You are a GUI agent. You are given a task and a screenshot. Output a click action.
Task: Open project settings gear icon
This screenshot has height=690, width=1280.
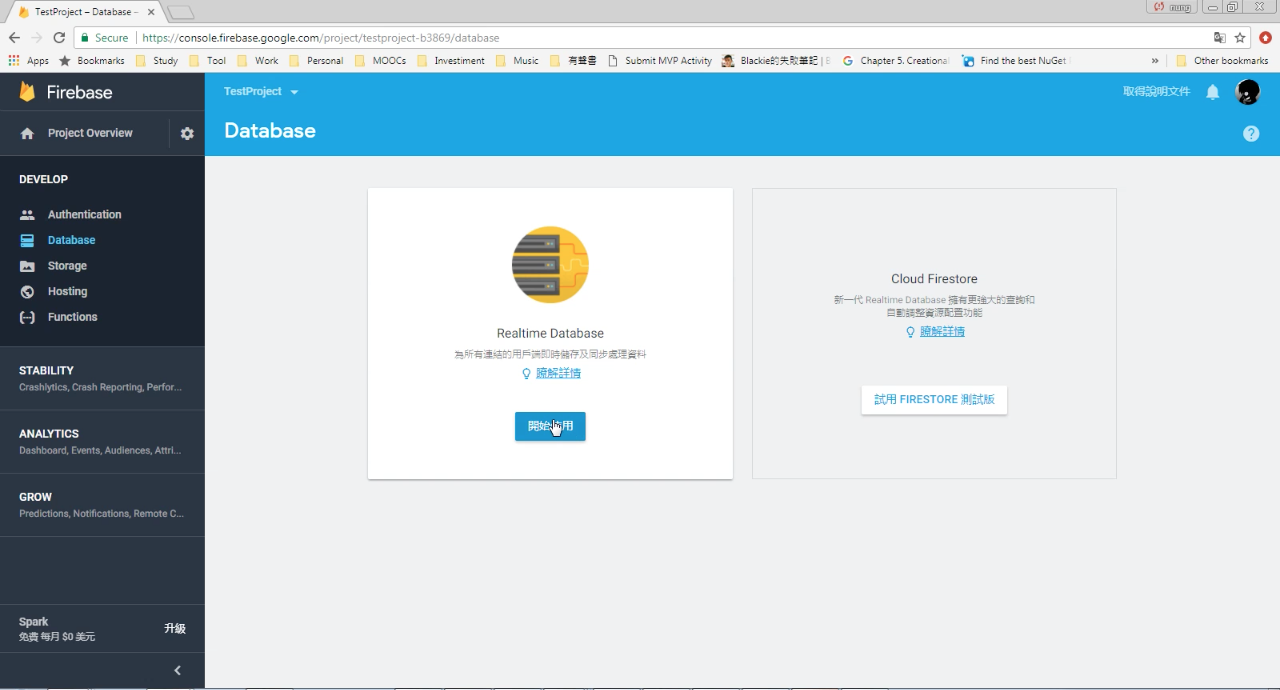tap(187, 133)
